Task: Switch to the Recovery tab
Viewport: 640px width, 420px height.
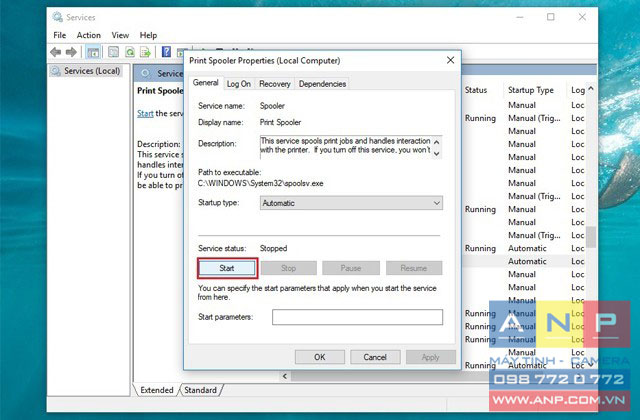Action: 275,84
